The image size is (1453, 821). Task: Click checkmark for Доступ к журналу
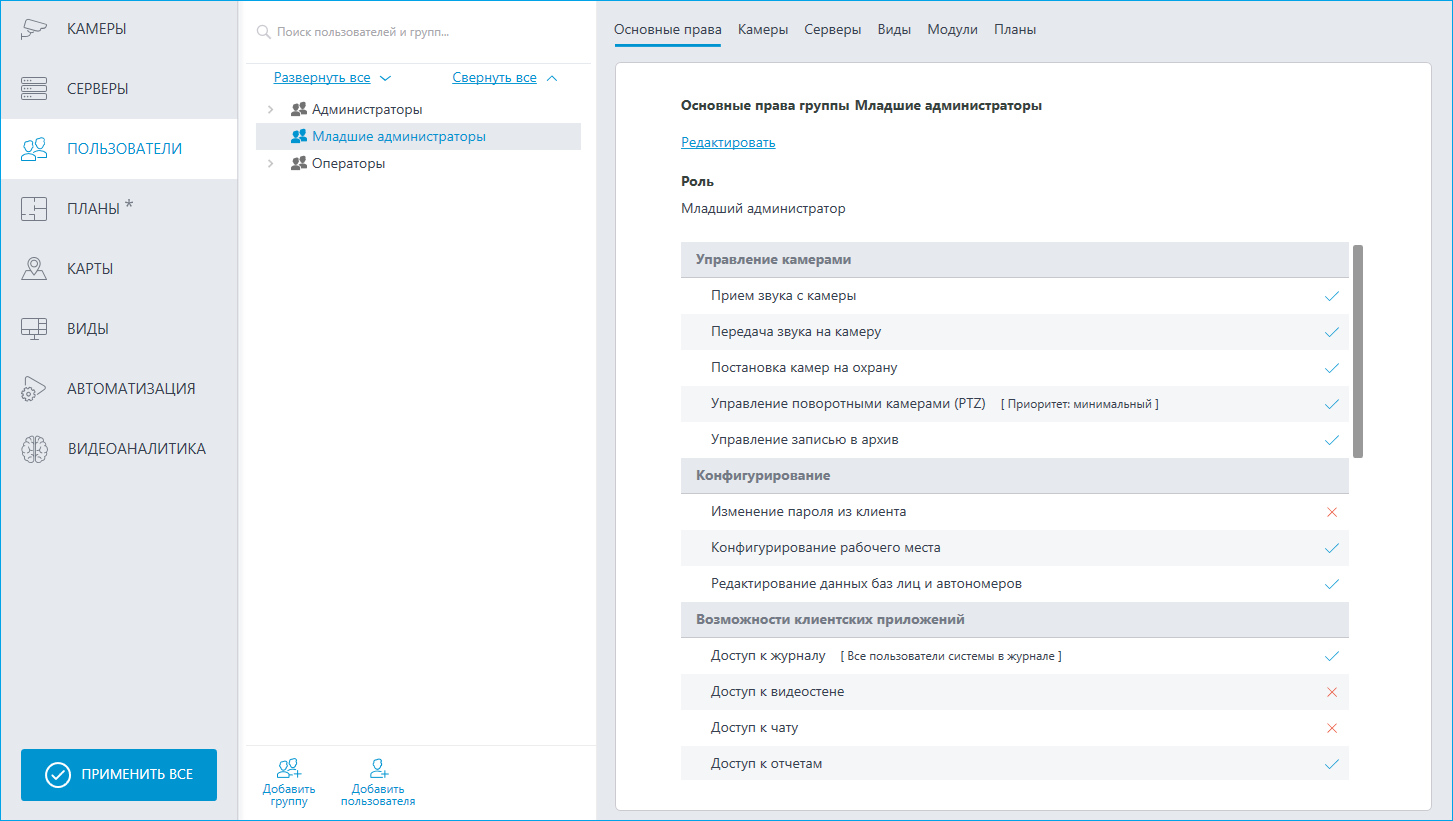coord(1331,656)
